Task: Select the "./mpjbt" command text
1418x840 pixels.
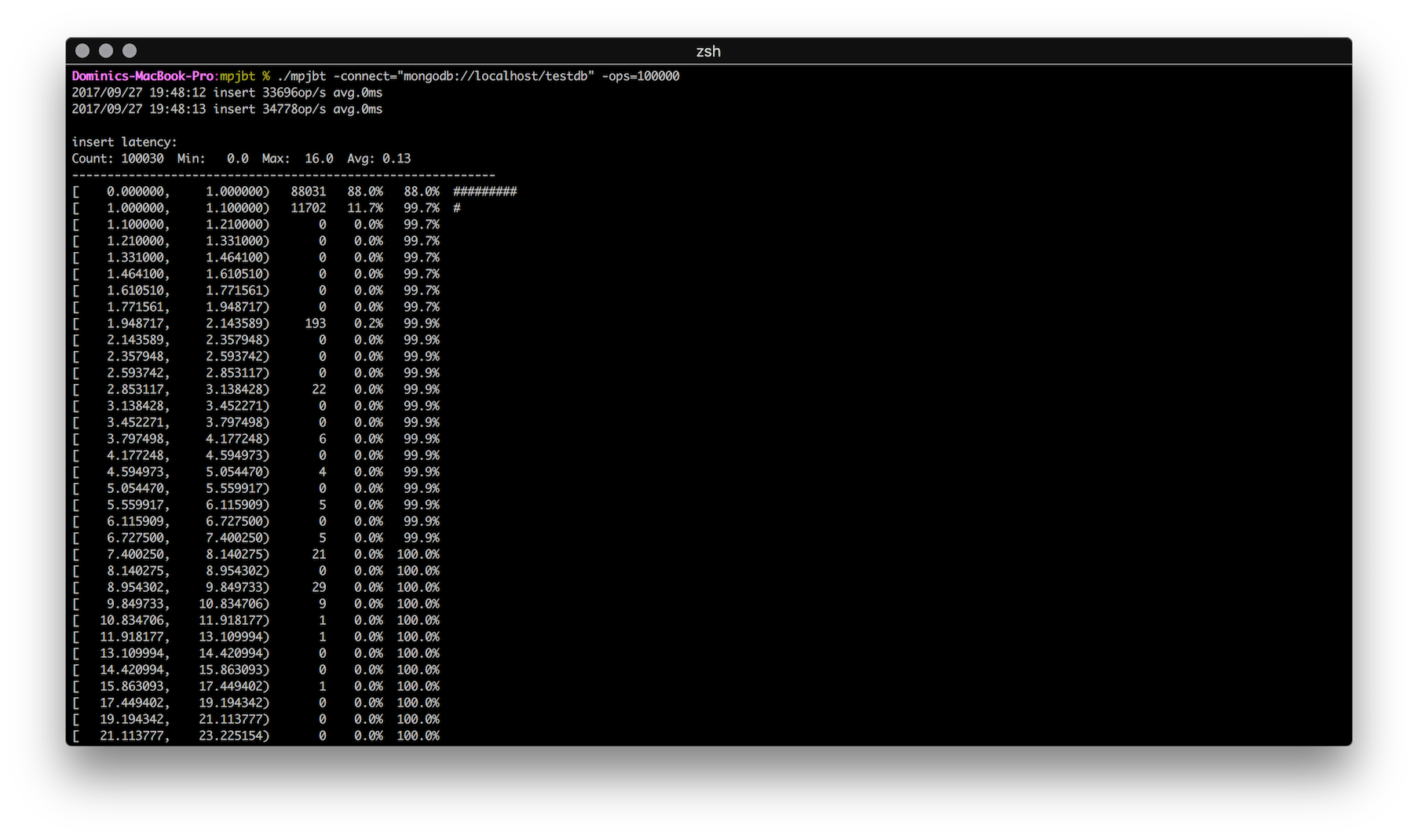Action: pyautogui.click(x=302, y=76)
